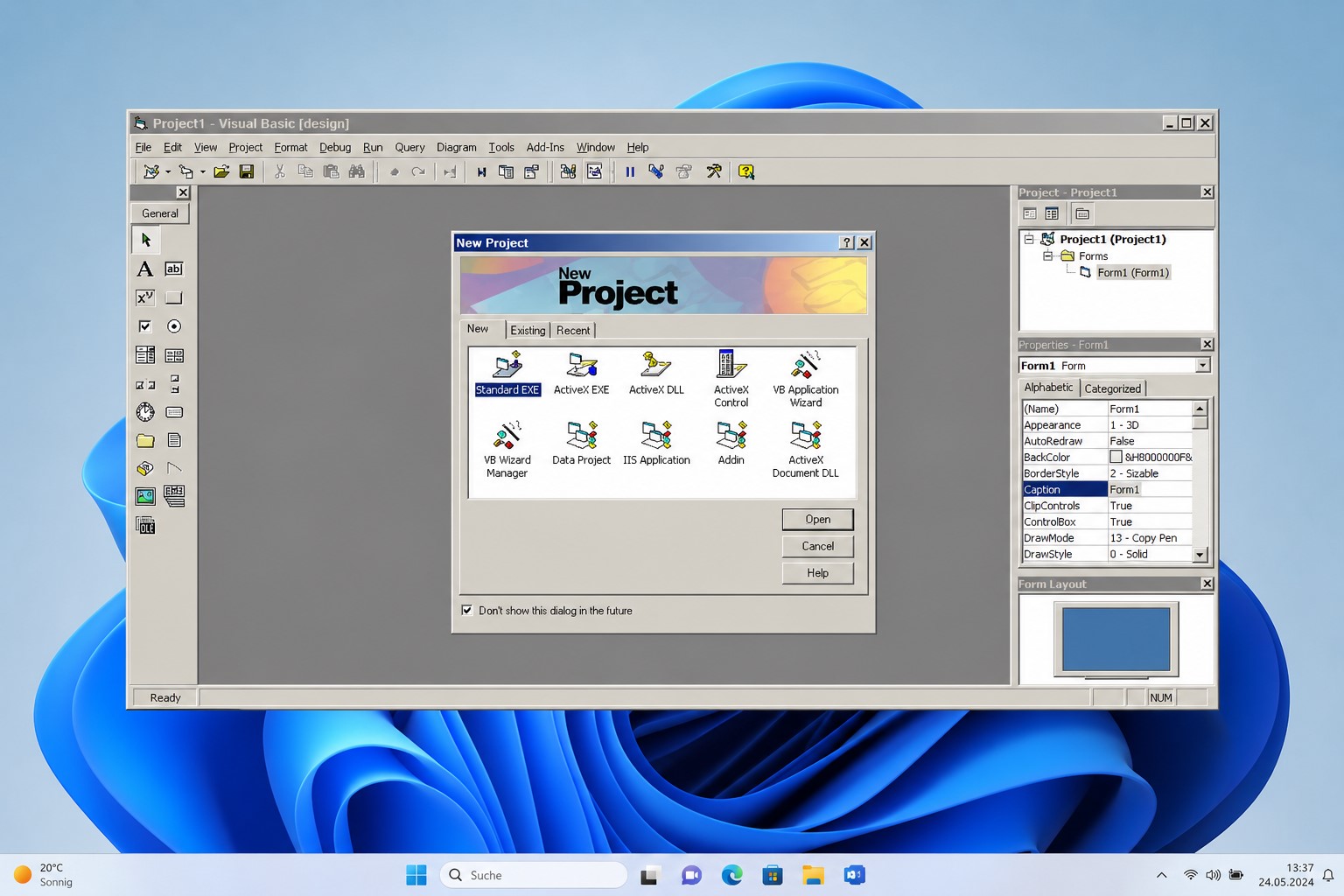Screen dimensions: 1344x896
Task: Select the Shape control in toolbox
Action: (145, 468)
